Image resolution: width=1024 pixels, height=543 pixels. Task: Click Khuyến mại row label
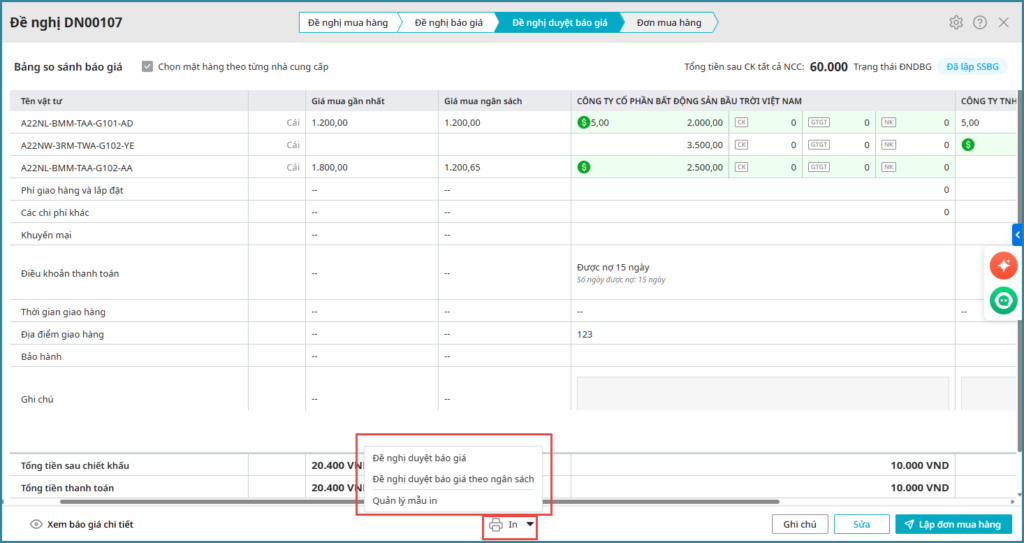click(x=45, y=235)
